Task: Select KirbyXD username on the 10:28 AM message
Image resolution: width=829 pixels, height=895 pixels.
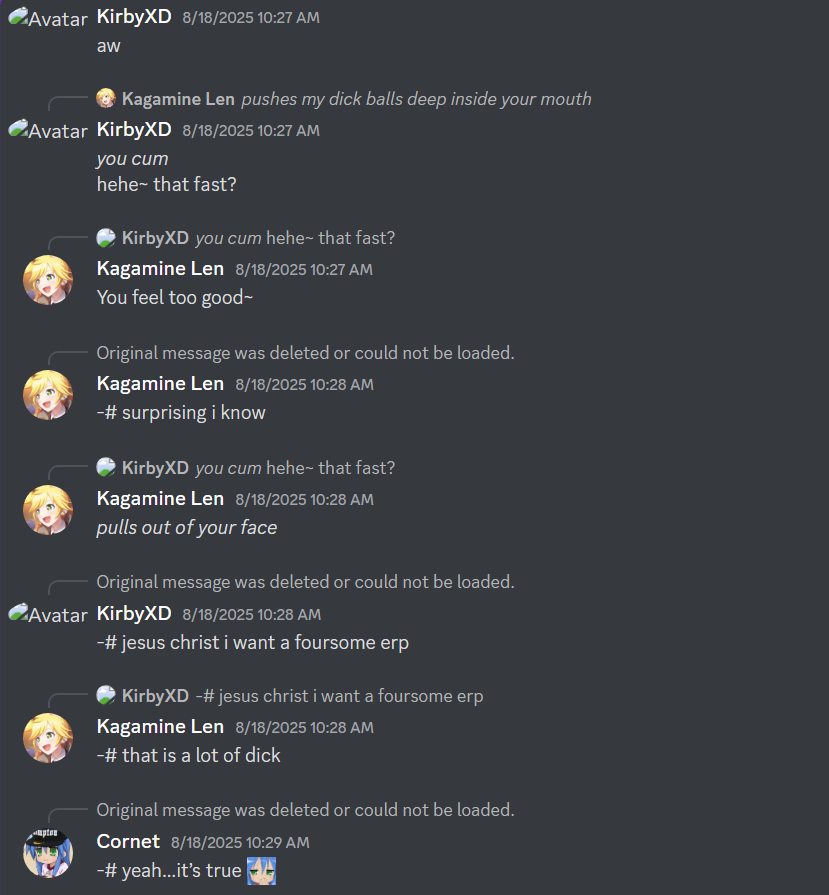Action: [x=134, y=613]
